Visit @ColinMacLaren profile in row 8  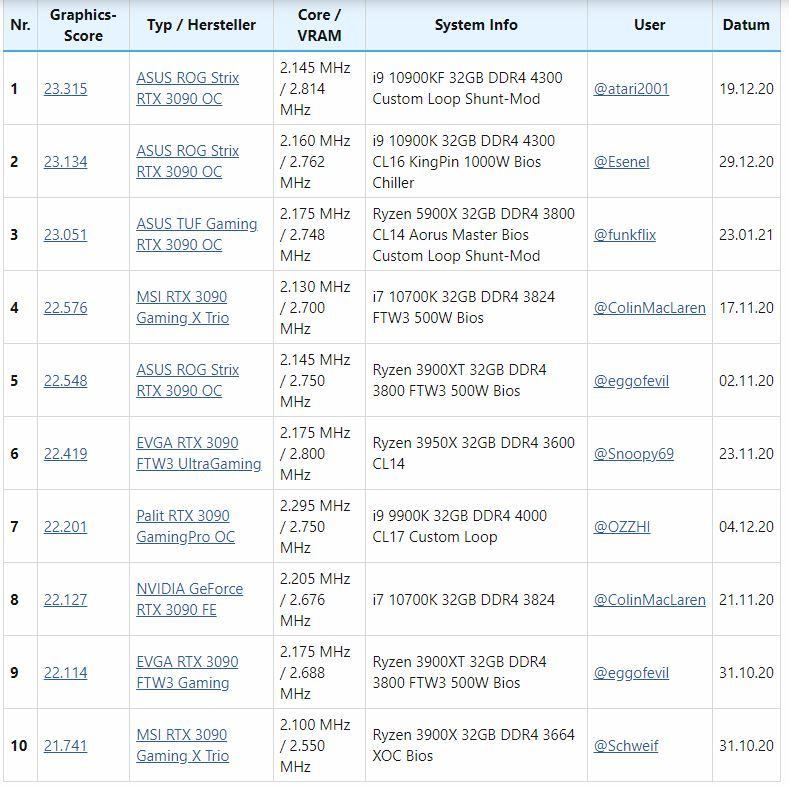click(x=650, y=600)
